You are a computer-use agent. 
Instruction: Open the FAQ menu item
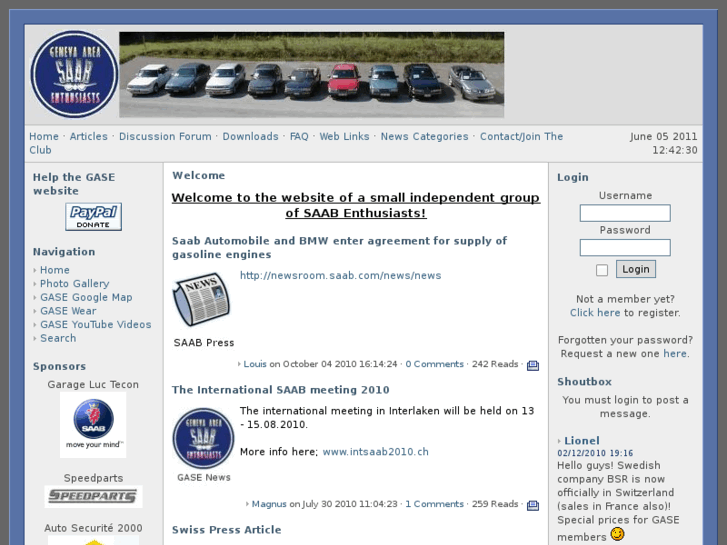click(x=299, y=136)
